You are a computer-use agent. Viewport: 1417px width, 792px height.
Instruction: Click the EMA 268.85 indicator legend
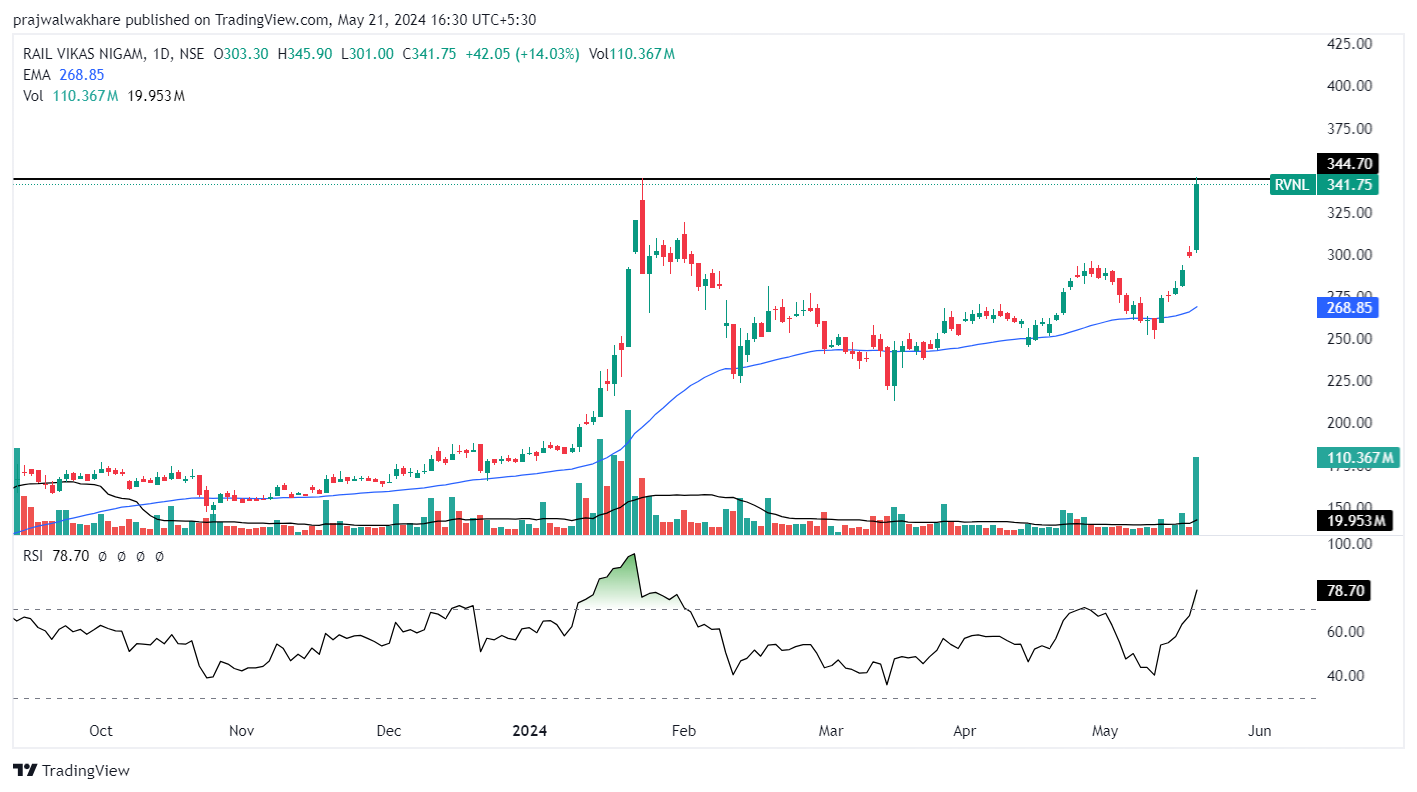pyautogui.click(x=64, y=75)
